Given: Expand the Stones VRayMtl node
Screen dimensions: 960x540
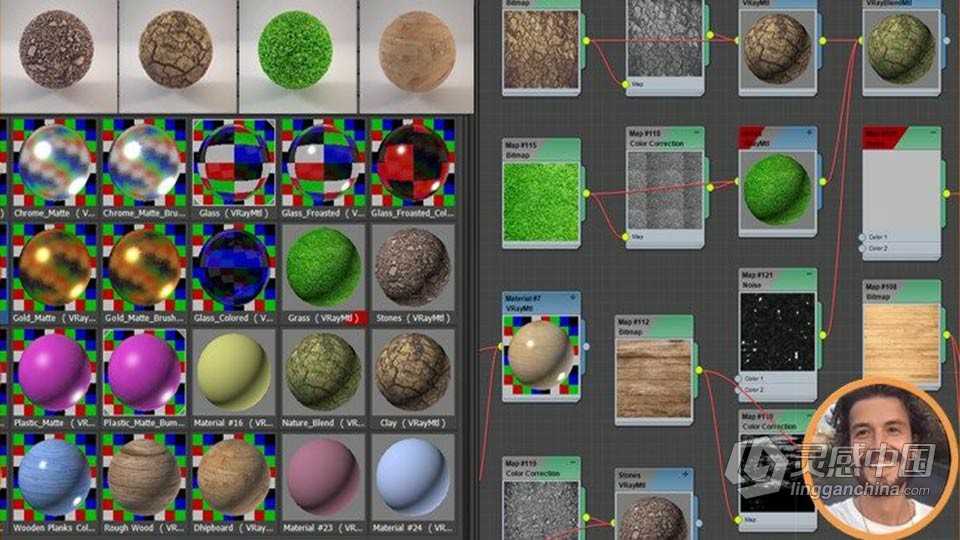Looking at the screenshot, I should click(685, 474).
